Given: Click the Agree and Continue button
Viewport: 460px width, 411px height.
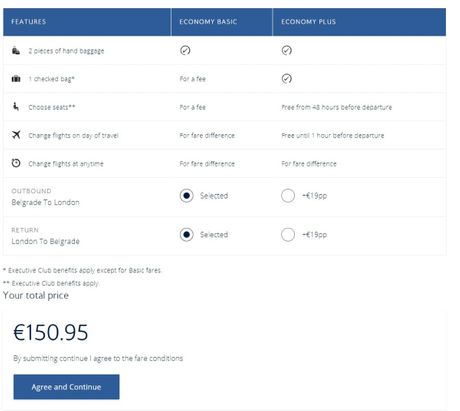Looking at the screenshot, I should click(66, 387).
